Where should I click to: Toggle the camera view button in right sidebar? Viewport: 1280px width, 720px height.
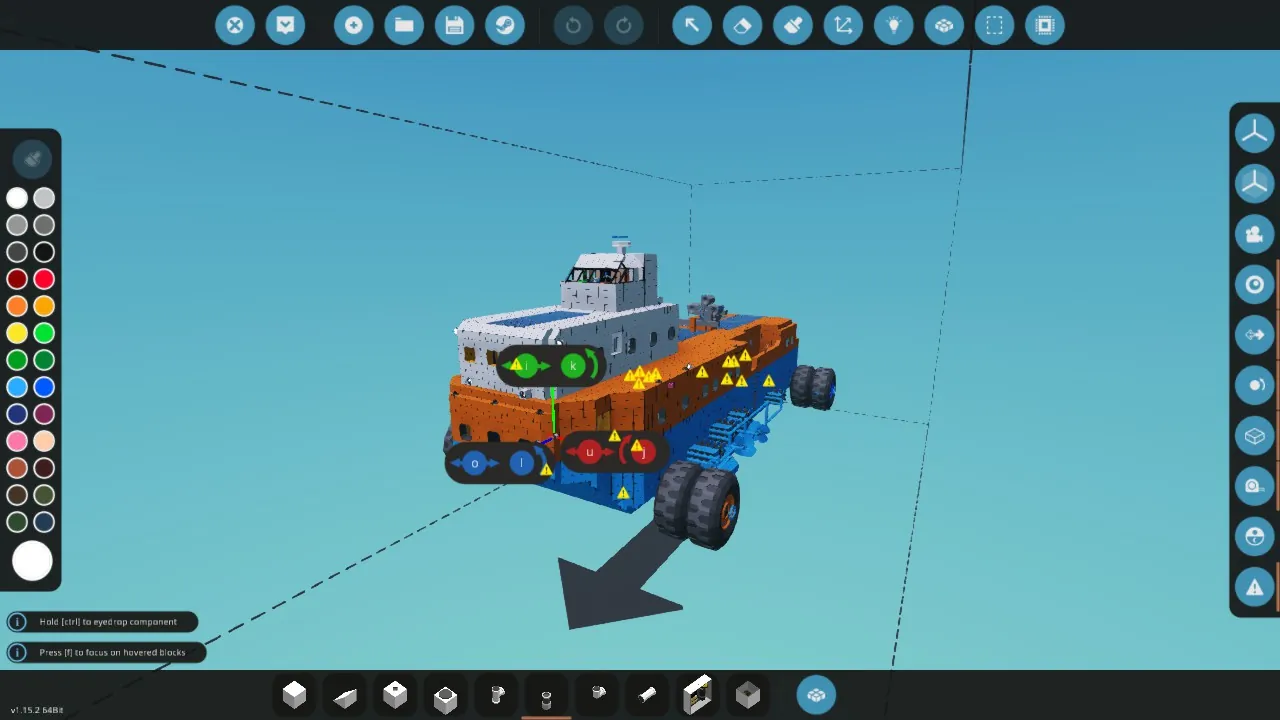1254,234
